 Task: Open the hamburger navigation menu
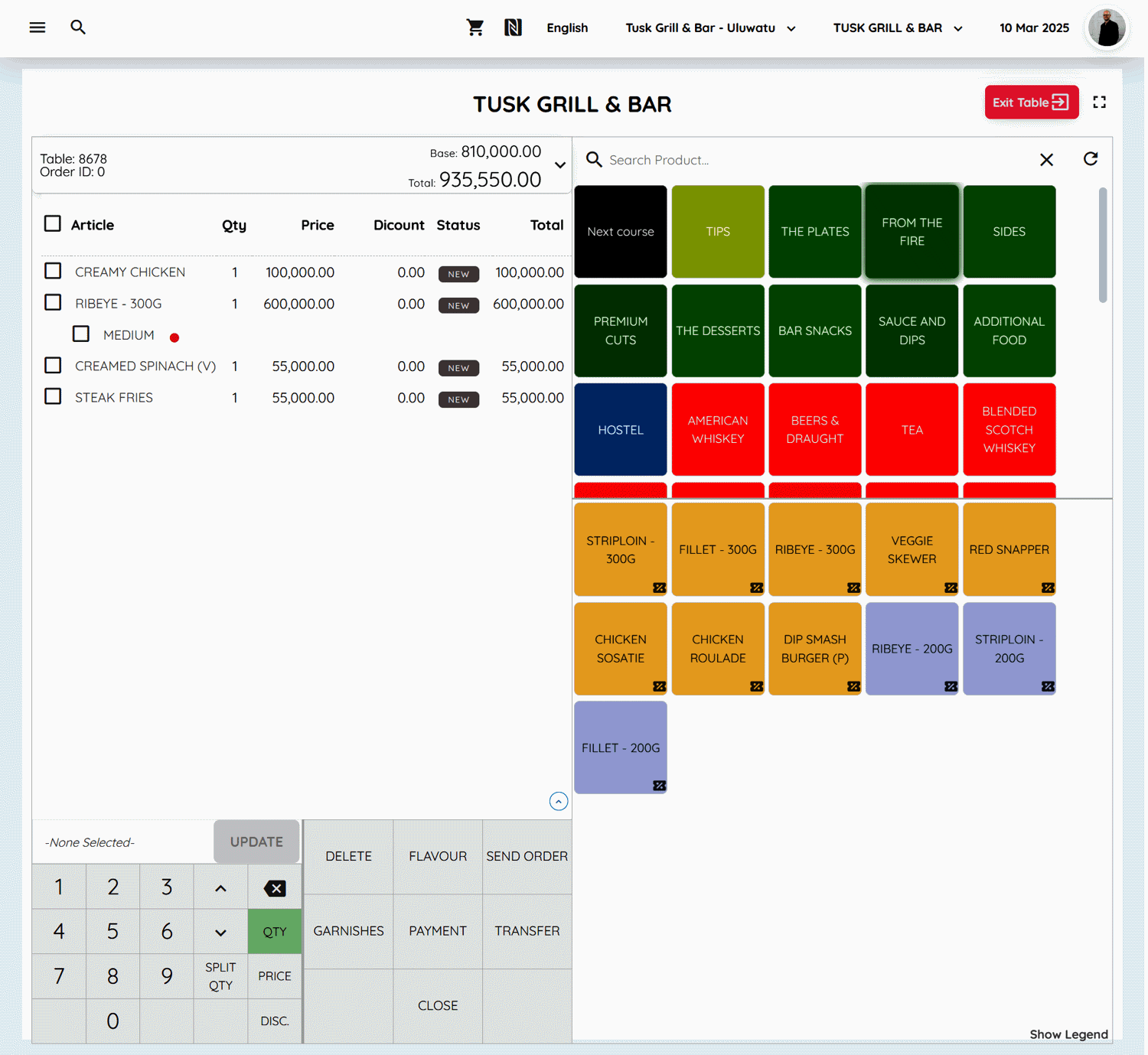[x=37, y=27]
